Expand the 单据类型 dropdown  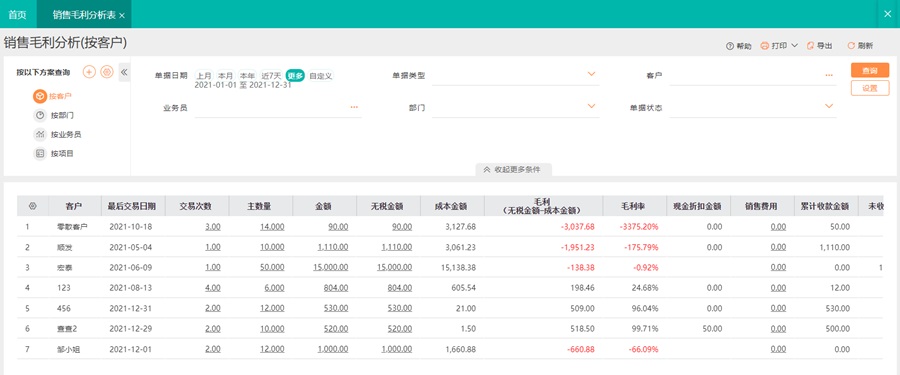(592, 74)
